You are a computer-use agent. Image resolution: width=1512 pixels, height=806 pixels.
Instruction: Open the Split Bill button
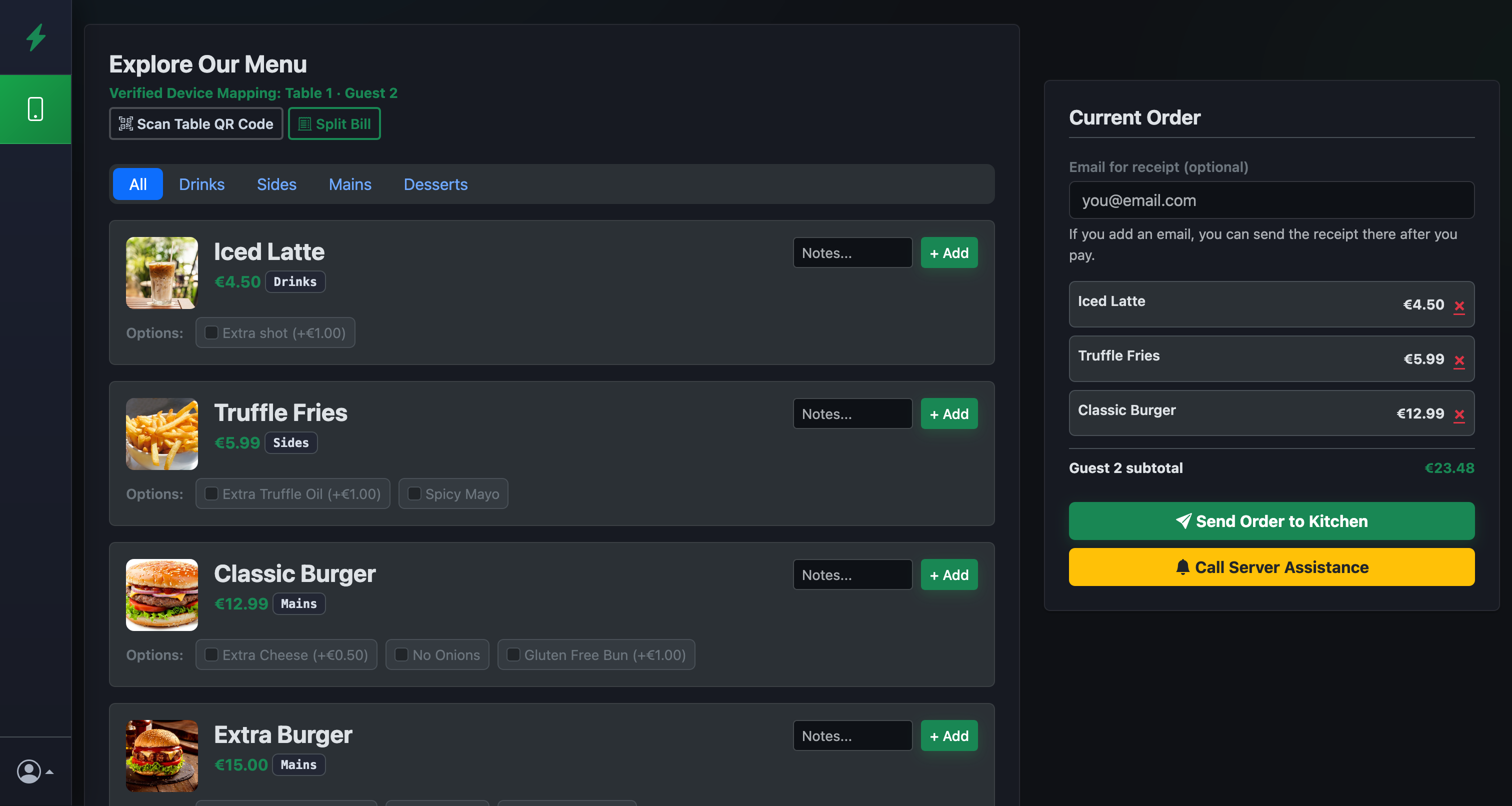tap(334, 124)
